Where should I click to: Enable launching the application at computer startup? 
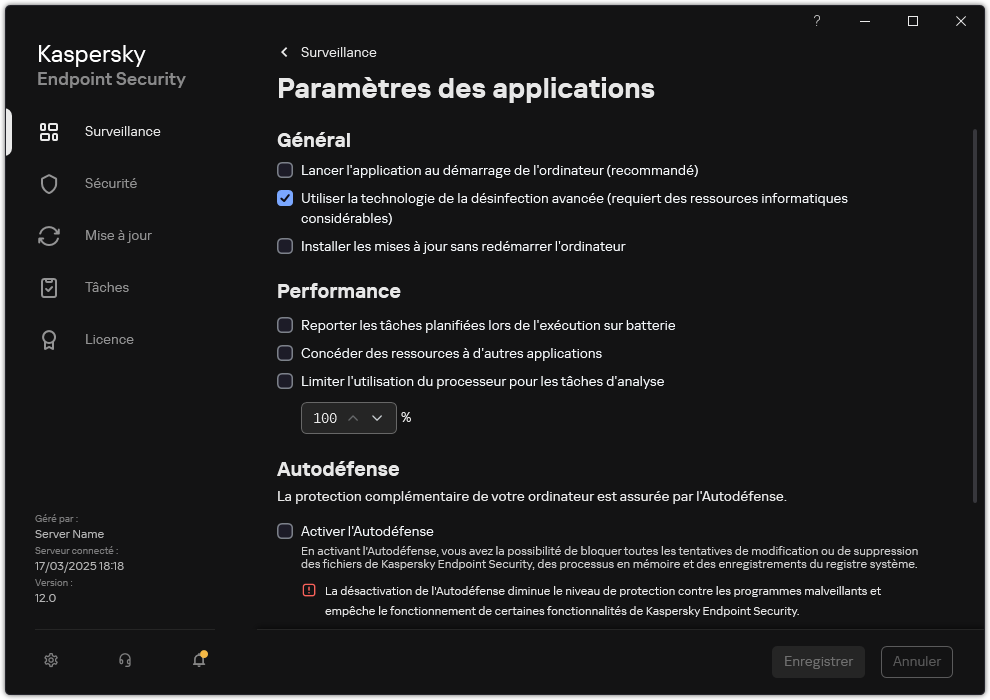285,170
